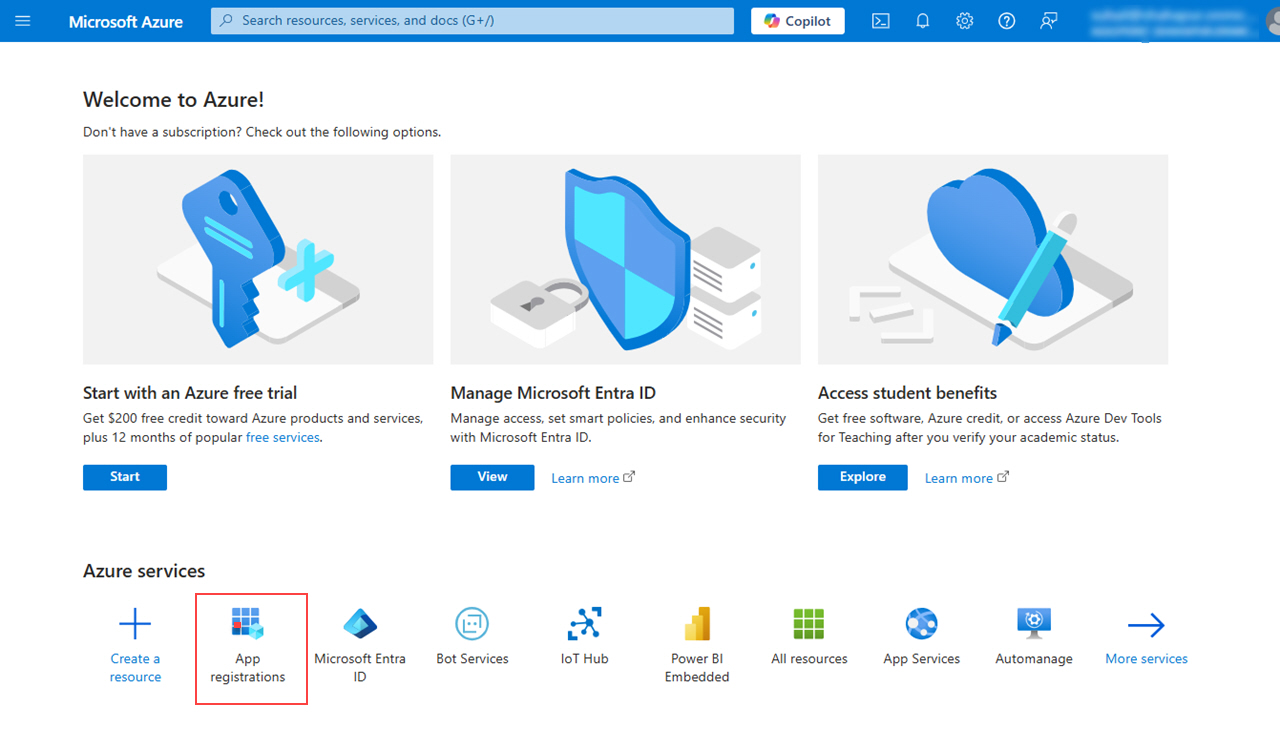1280x730 pixels.
Task: Open Power BI Embedded service
Action: click(x=697, y=646)
